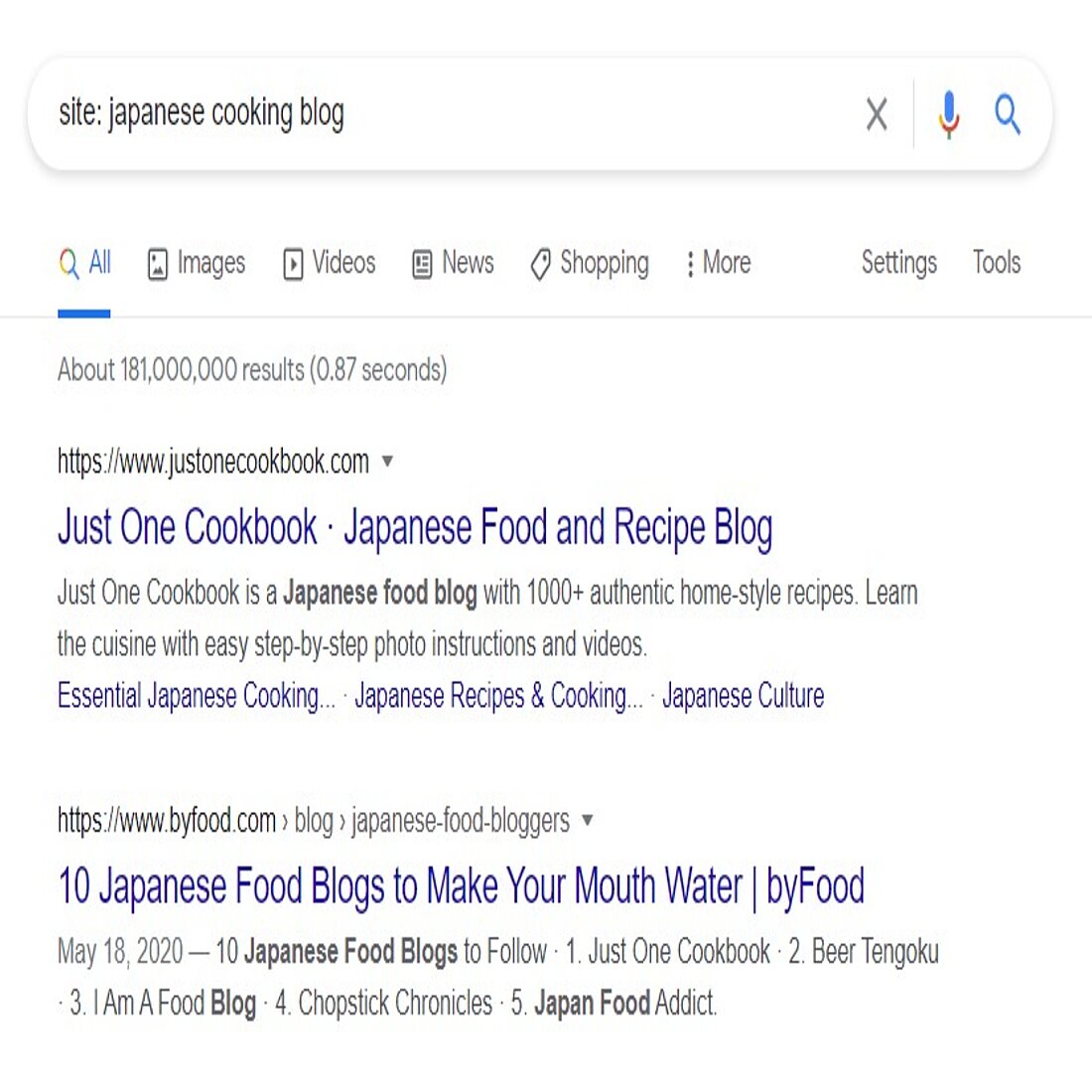This screenshot has height=1092, width=1092.
Task: Open More options via the three-dot icon
Action: pyautogui.click(x=691, y=263)
